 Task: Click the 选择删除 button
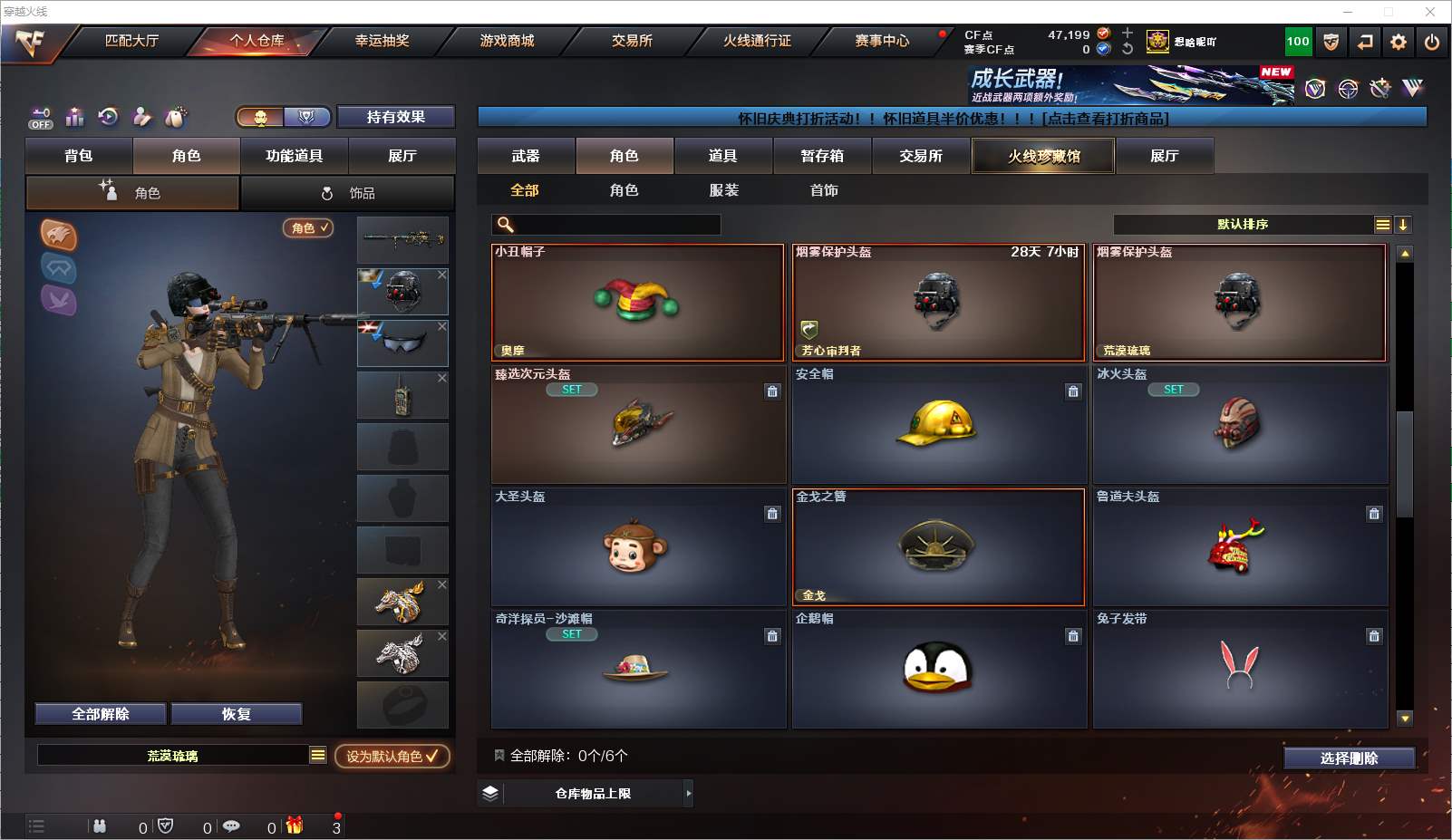click(x=1349, y=758)
